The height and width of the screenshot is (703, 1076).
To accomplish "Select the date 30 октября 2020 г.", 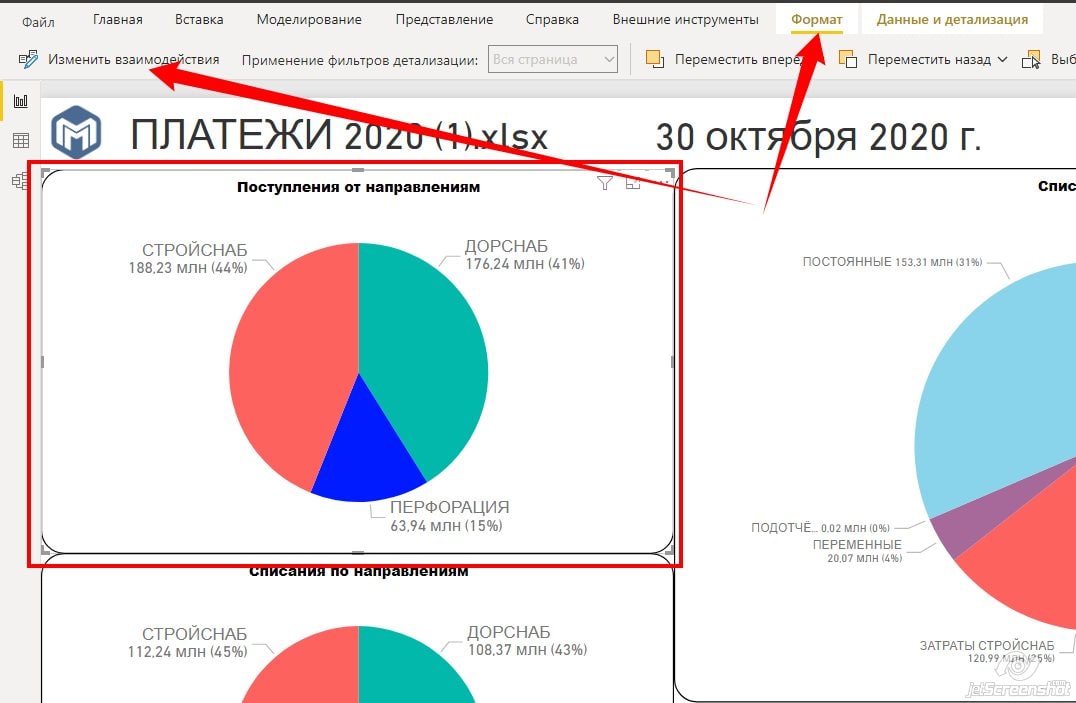I will pos(818,137).
